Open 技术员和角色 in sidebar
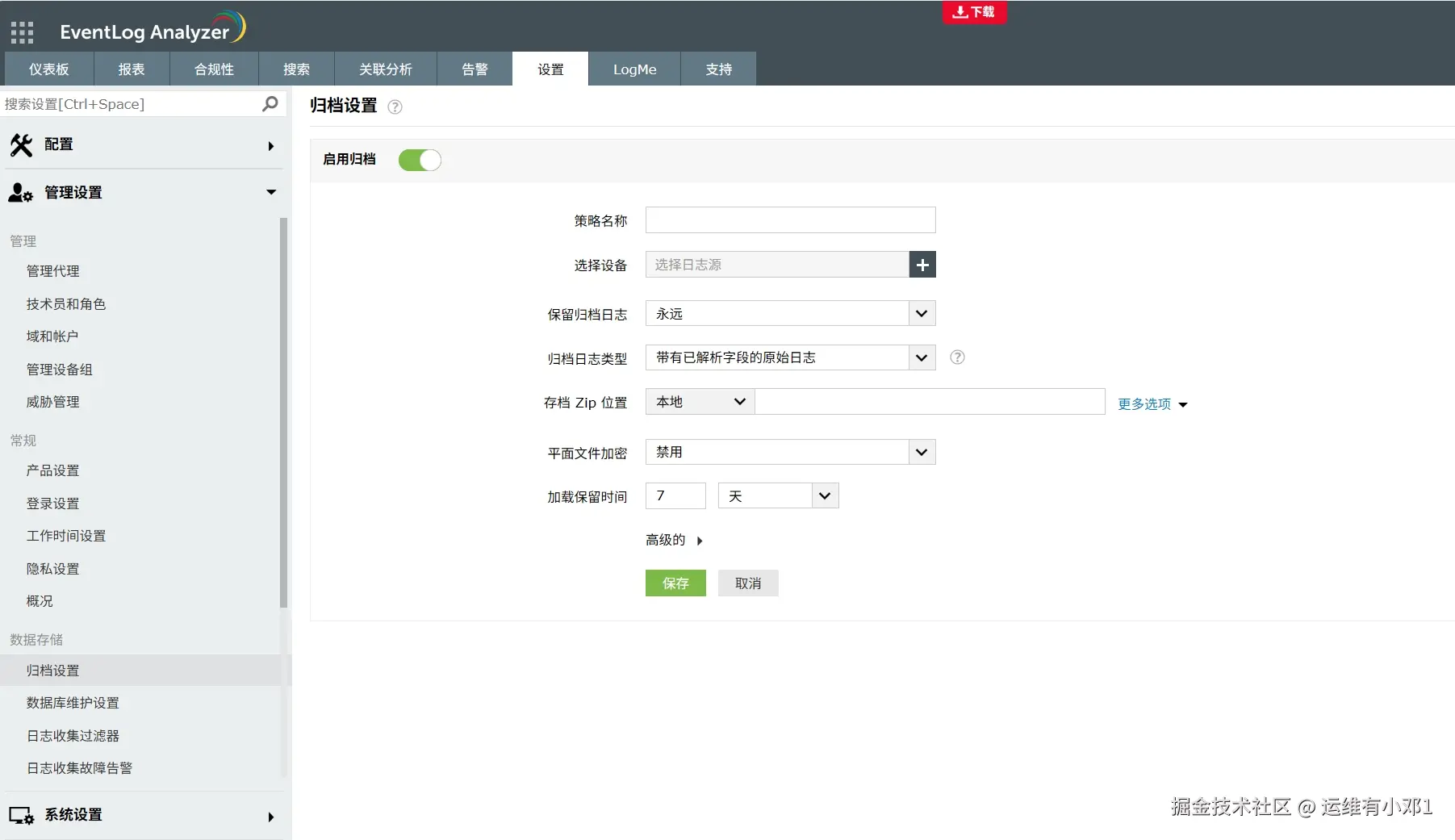Viewport: 1455px width, 840px height. pos(66,304)
